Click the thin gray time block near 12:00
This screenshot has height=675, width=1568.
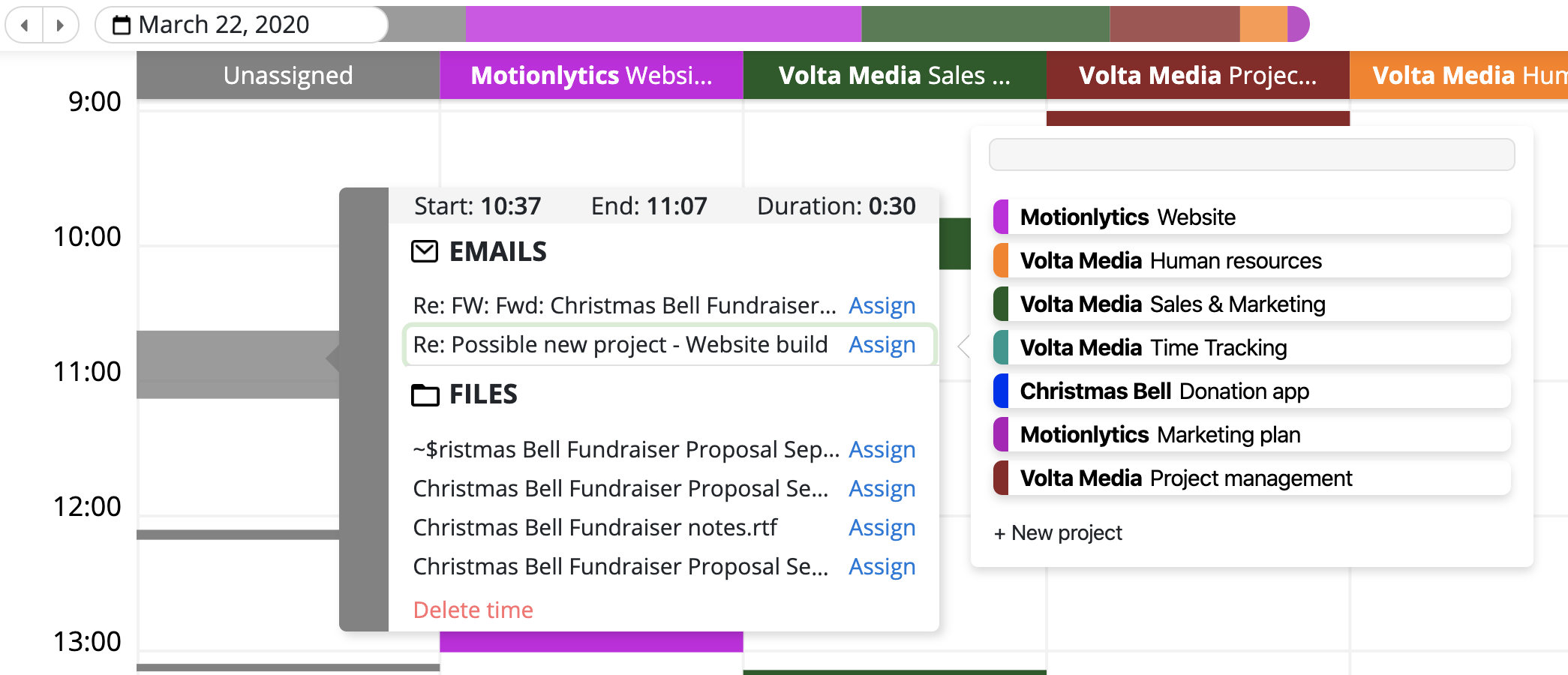[x=237, y=535]
